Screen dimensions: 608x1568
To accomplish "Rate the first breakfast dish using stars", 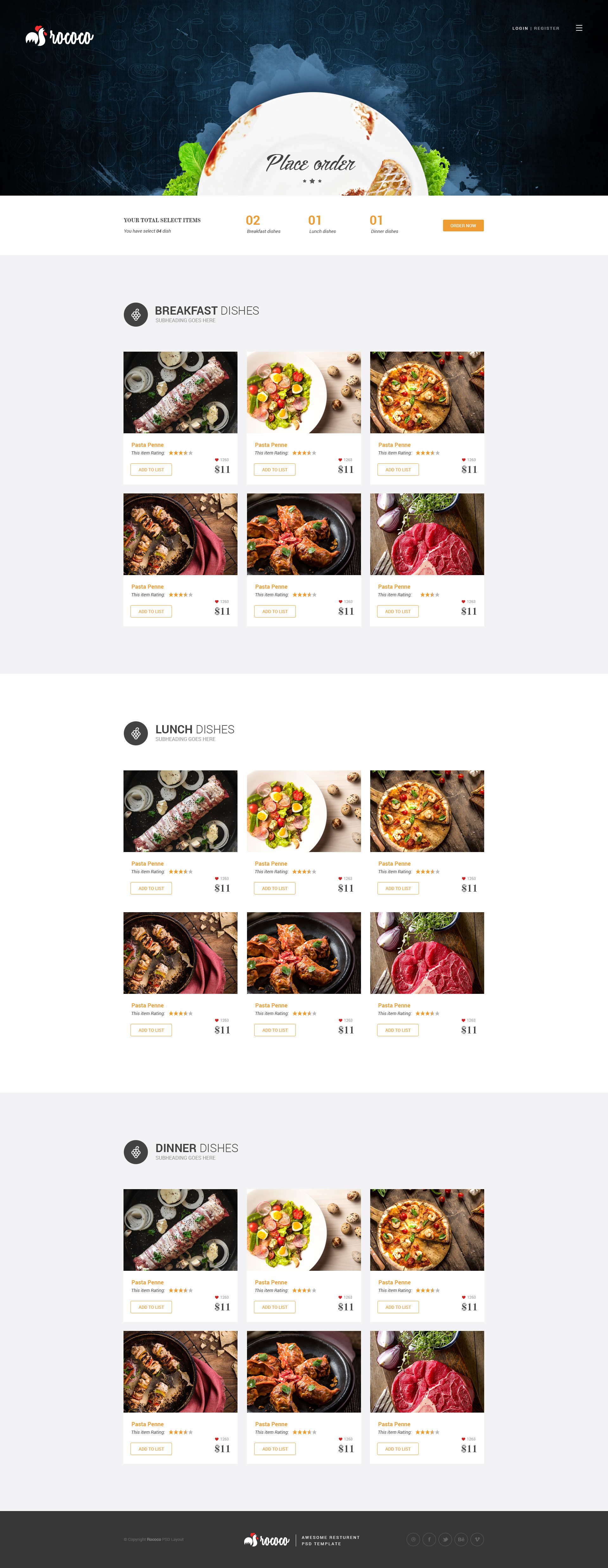I will pyautogui.click(x=181, y=453).
